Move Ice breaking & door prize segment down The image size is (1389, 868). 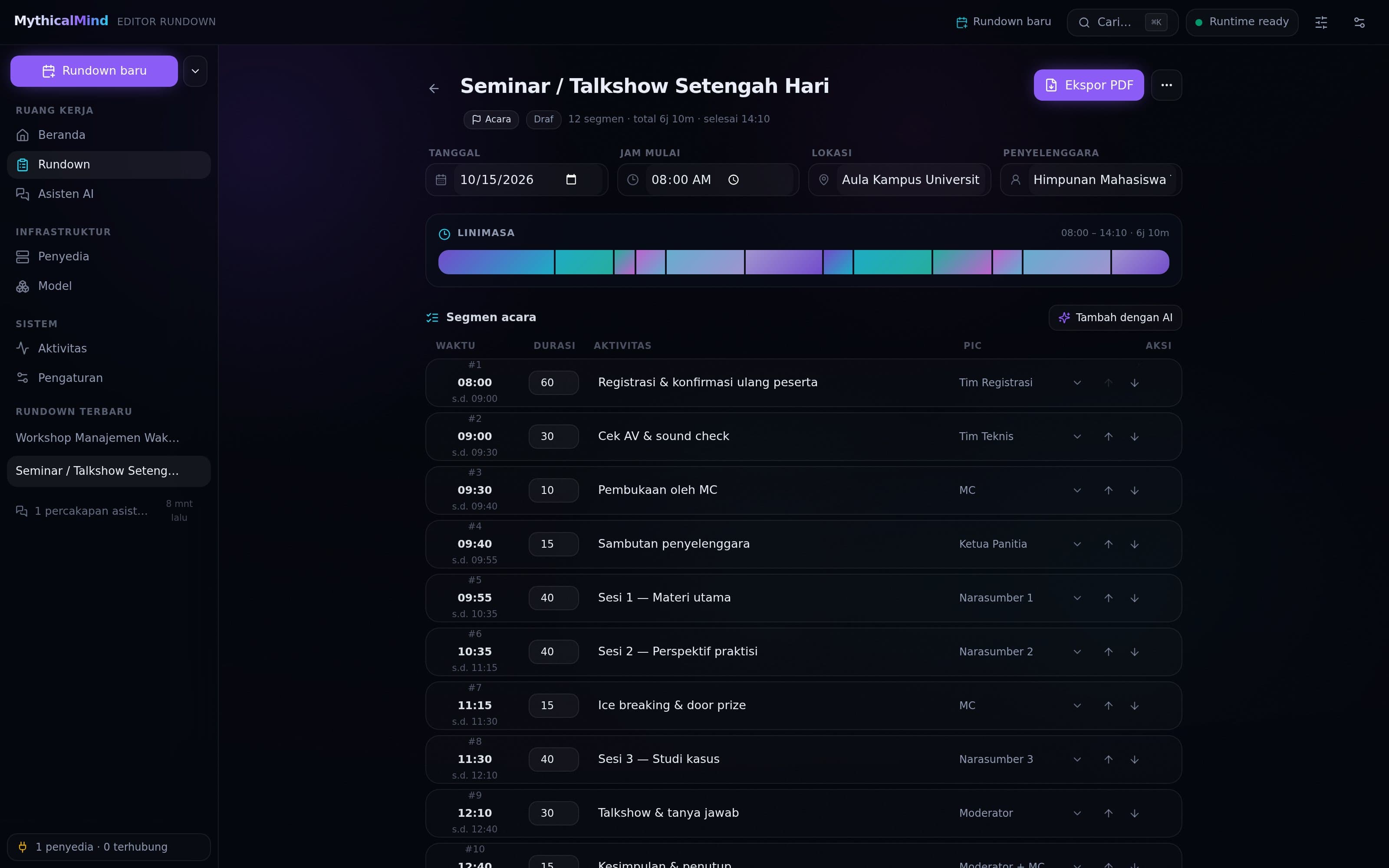pos(1135,706)
